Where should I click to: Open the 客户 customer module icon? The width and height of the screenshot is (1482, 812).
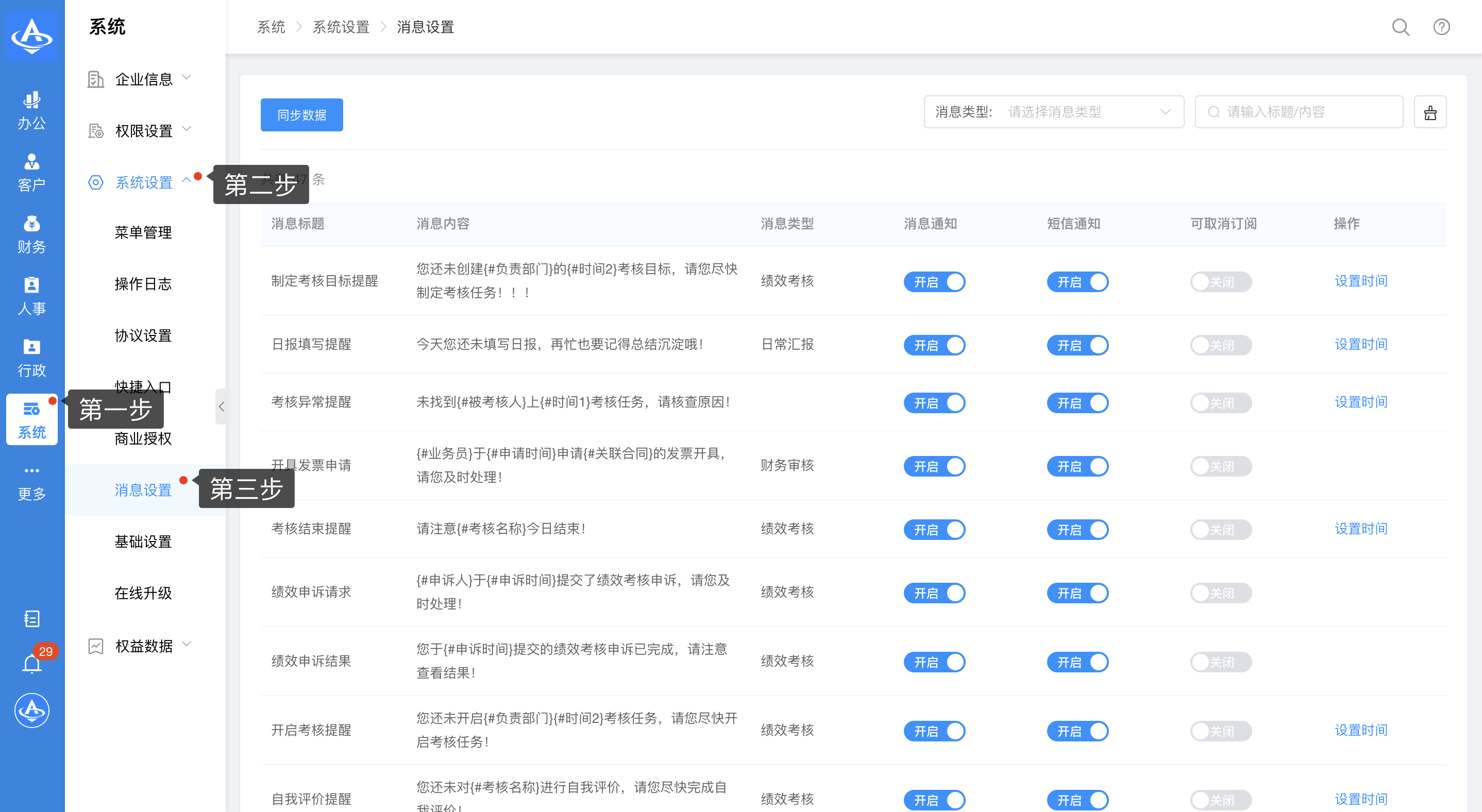pos(31,173)
